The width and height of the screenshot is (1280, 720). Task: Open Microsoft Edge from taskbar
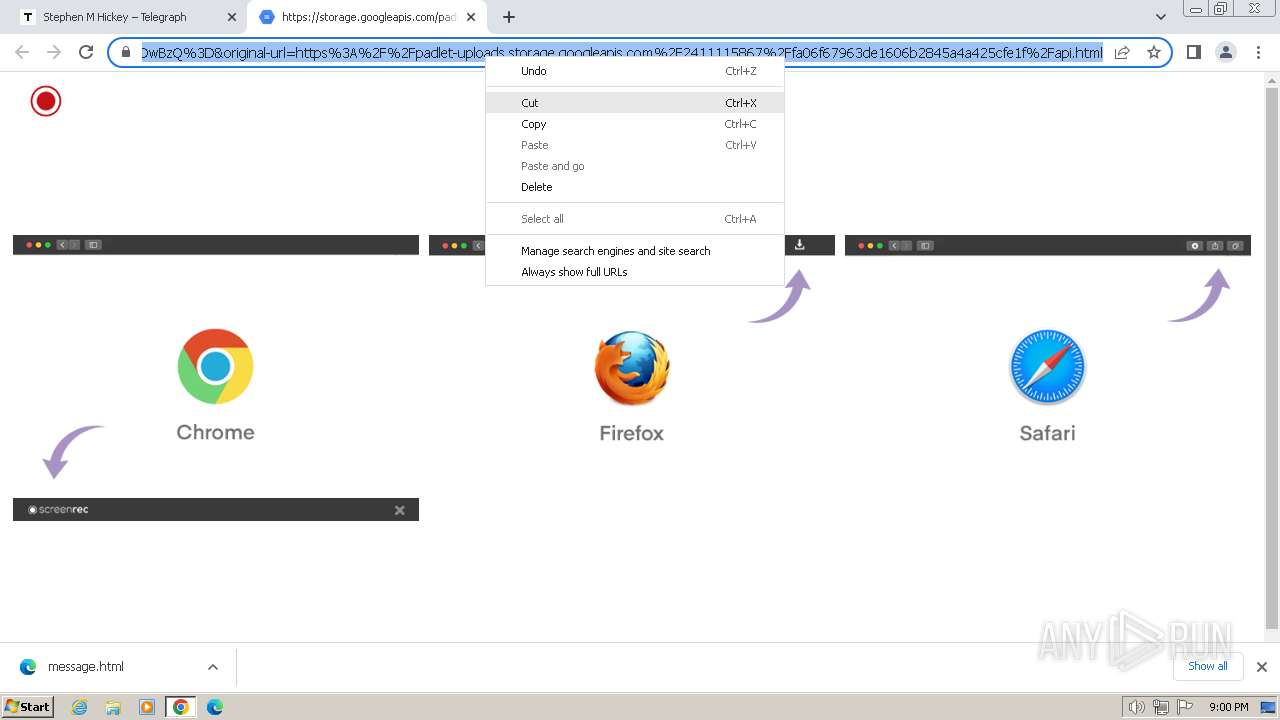click(215, 707)
